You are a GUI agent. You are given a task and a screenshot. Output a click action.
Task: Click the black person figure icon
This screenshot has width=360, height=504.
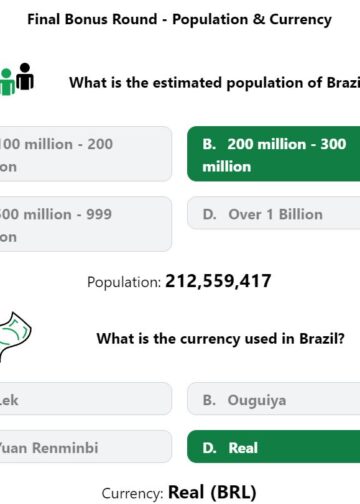point(25,76)
